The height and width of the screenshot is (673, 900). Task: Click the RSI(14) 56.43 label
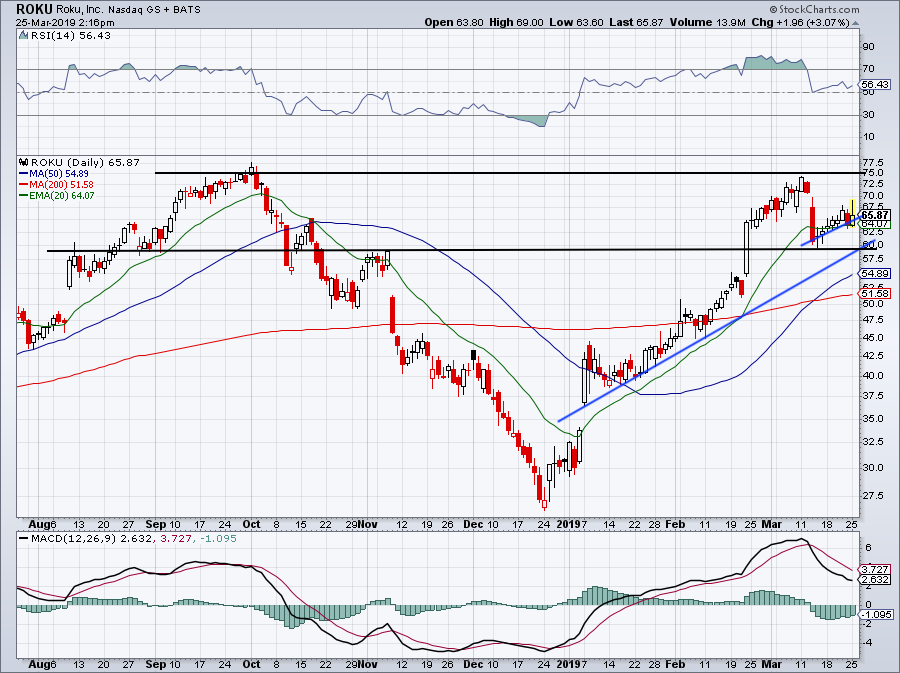[71, 36]
